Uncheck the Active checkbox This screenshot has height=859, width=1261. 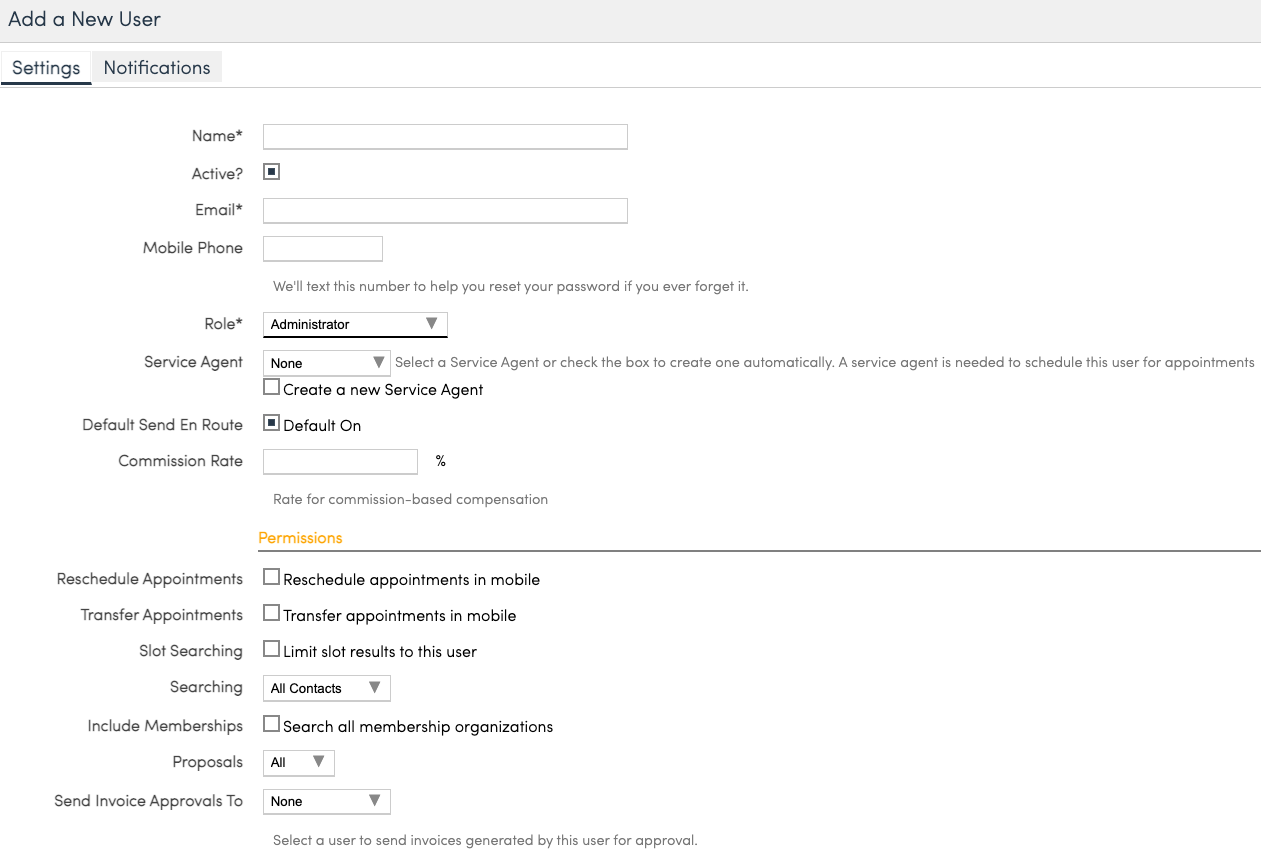point(271,172)
